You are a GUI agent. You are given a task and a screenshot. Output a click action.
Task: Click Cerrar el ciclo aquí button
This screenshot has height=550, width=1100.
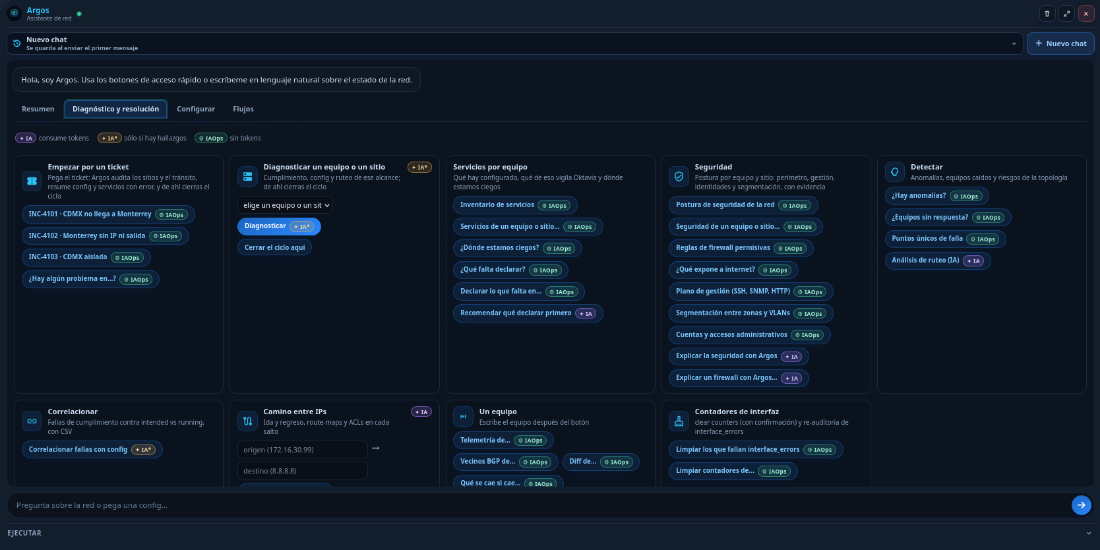coord(274,247)
